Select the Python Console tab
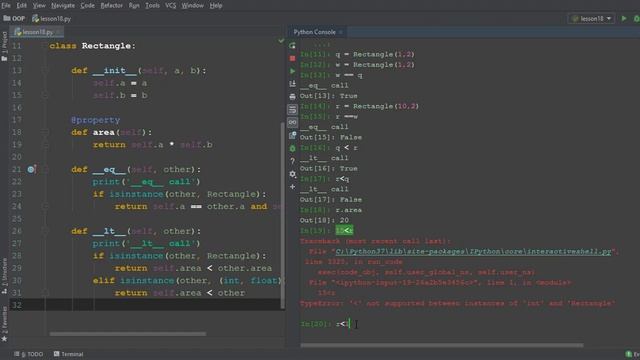640x360 pixels. point(314,32)
